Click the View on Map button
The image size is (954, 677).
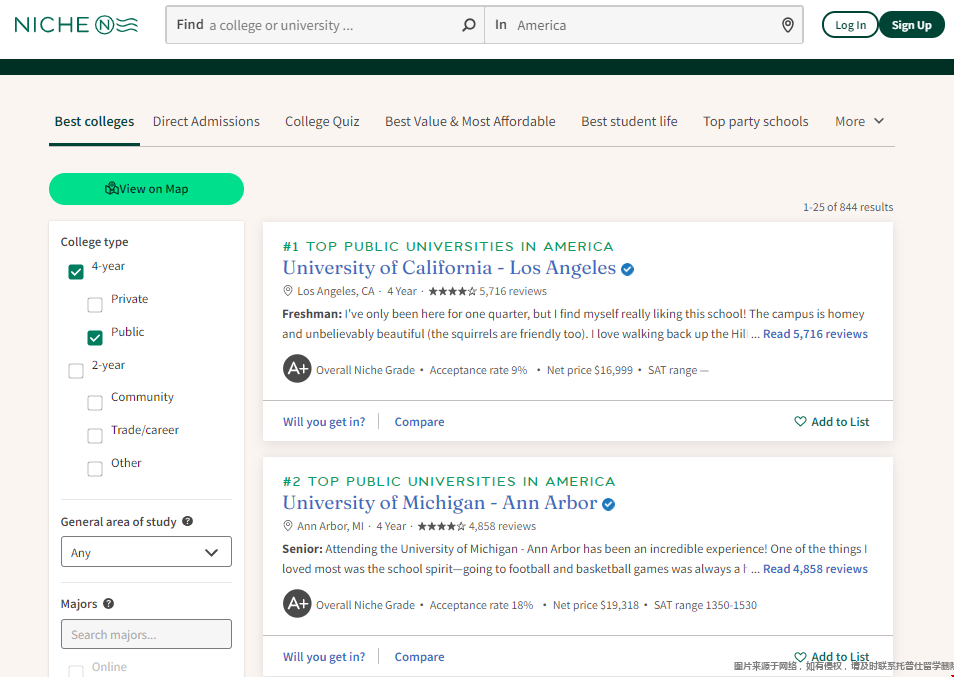pyautogui.click(x=146, y=189)
